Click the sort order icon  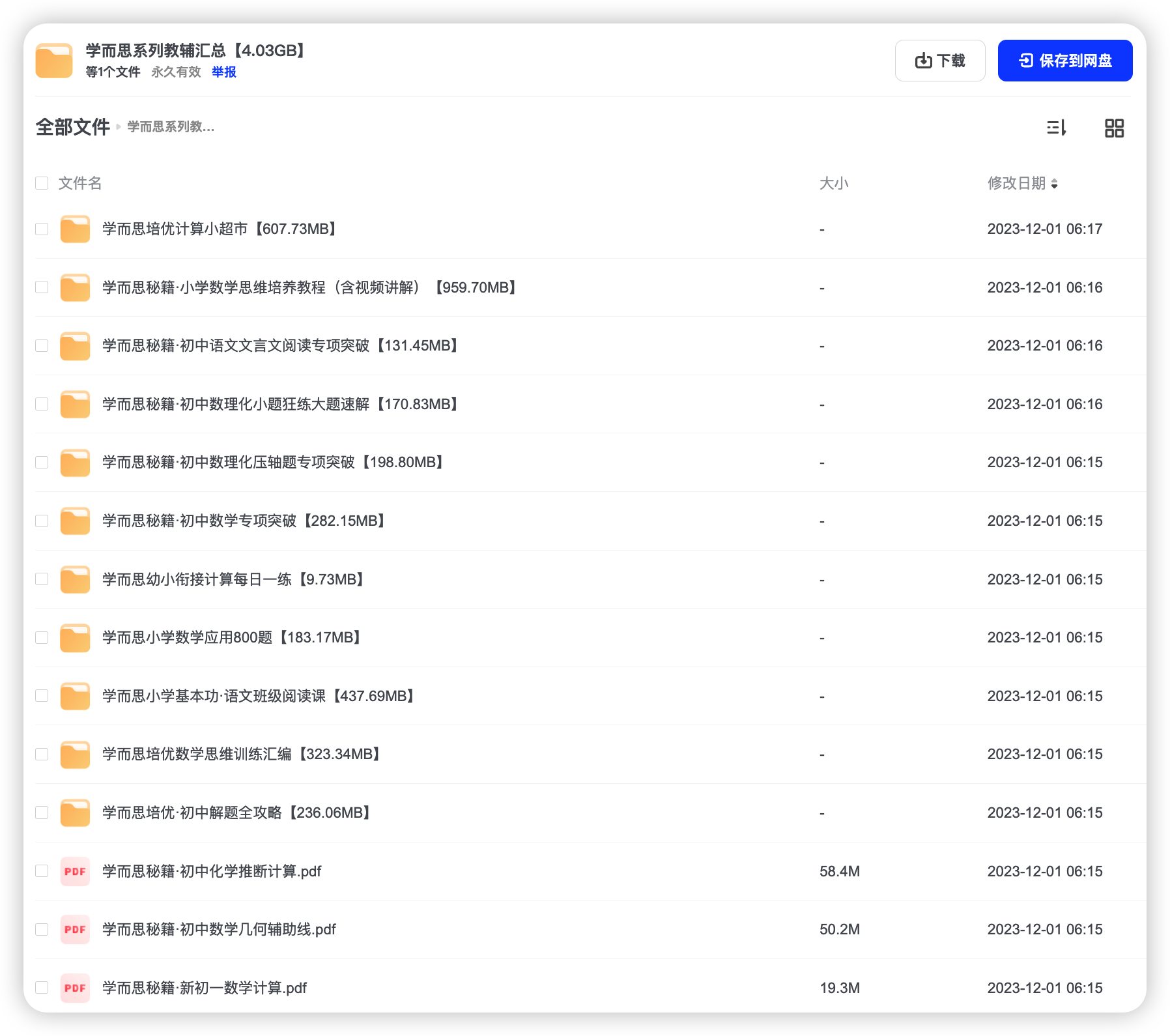pos(1056,128)
